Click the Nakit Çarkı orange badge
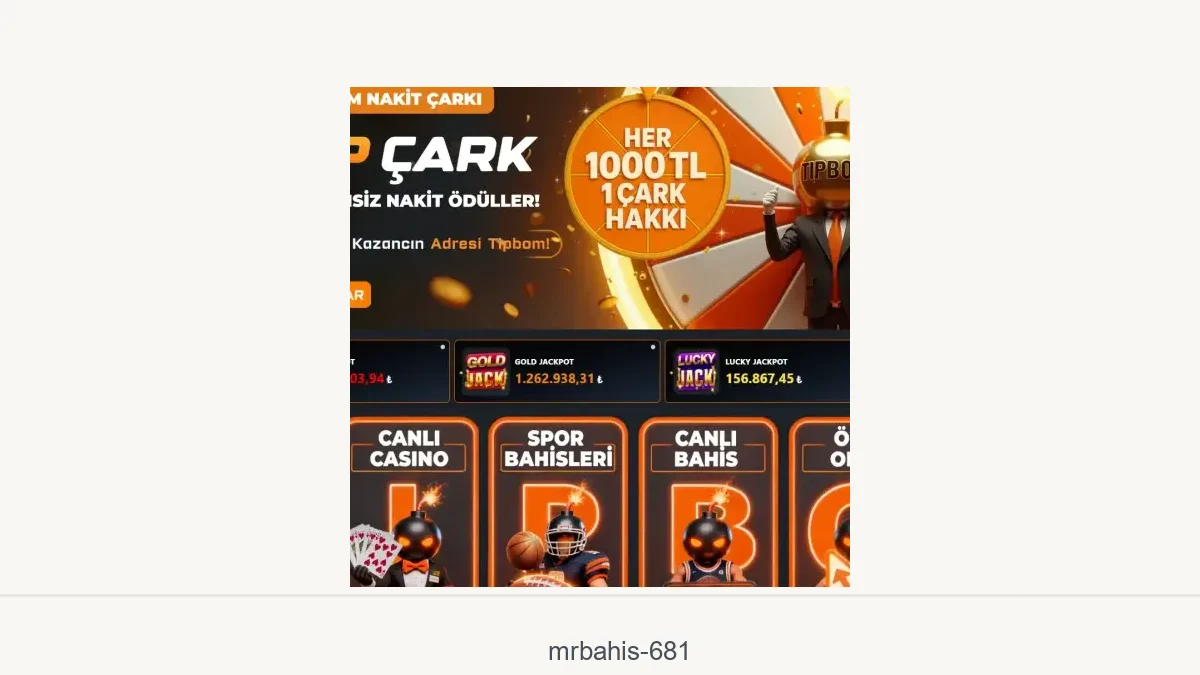 [x=422, y=99]
